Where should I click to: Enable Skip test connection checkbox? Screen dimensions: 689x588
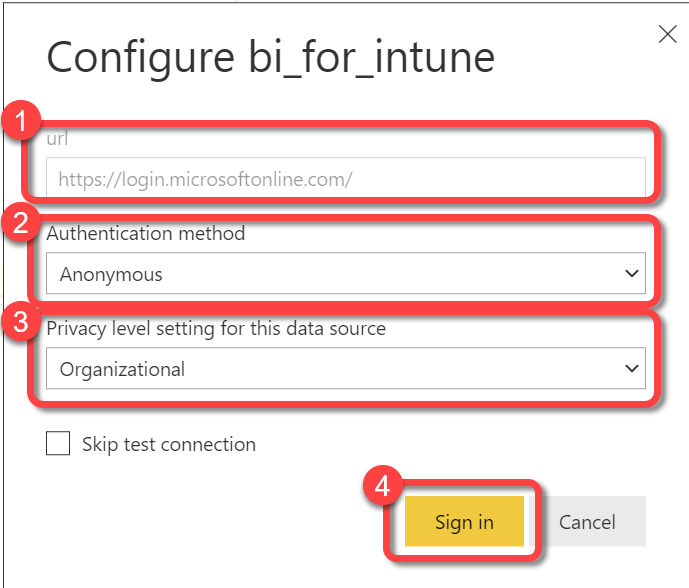(58, 443)
